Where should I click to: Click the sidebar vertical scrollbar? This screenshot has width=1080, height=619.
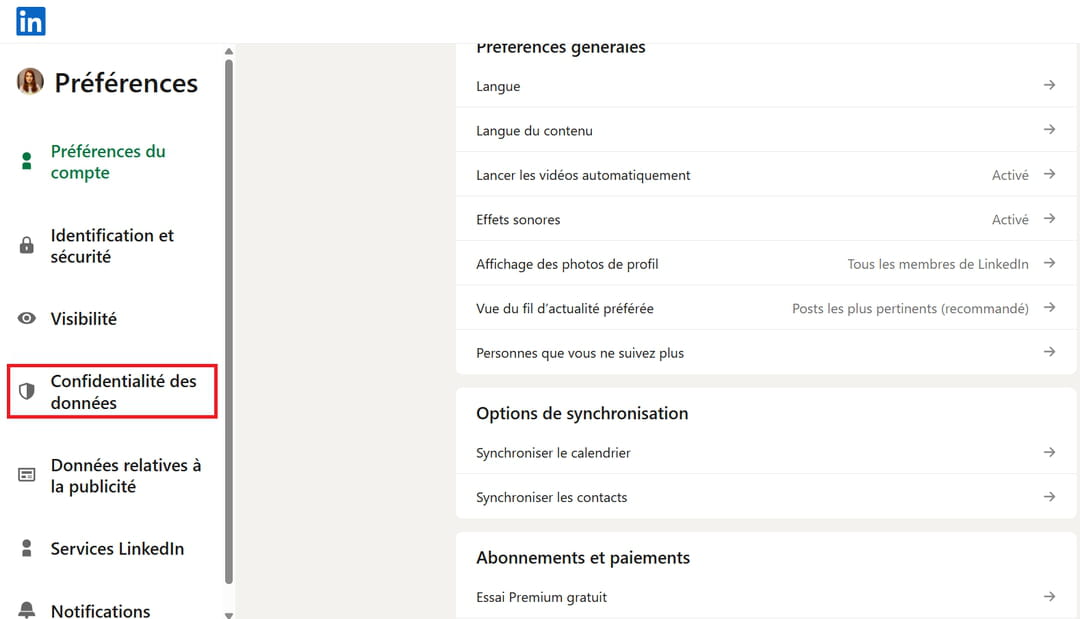point(229,320)
